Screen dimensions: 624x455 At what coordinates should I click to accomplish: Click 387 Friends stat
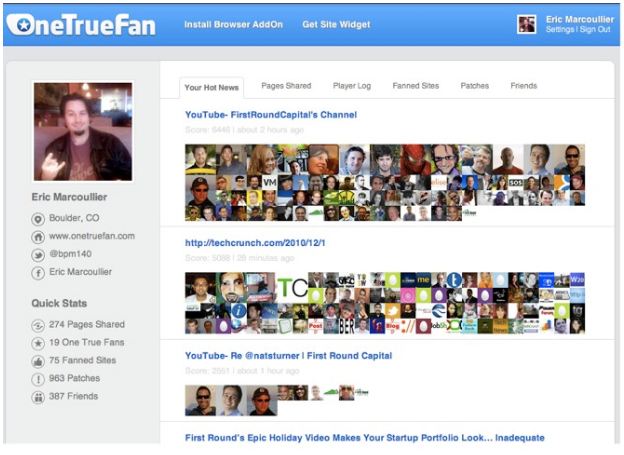pyautogui.click(x=73, y=396)
